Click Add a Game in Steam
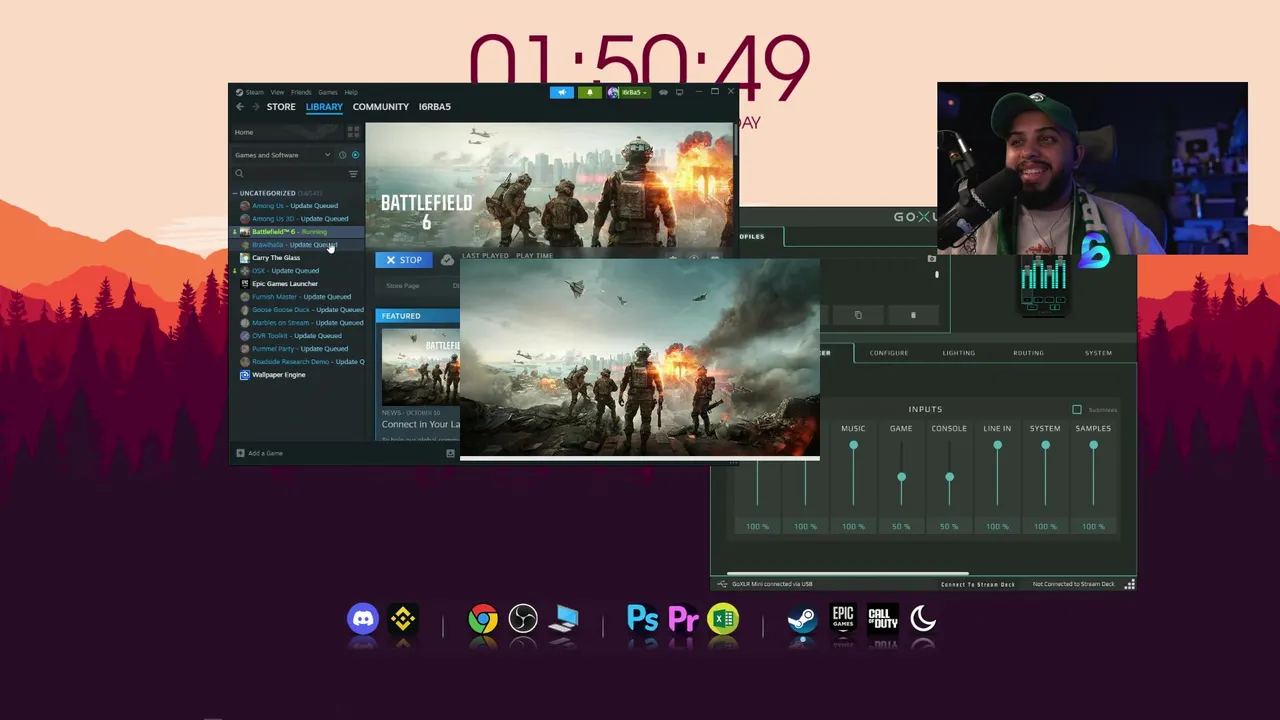This screenshot has height=720, width=1280. (x=260, y=453)
